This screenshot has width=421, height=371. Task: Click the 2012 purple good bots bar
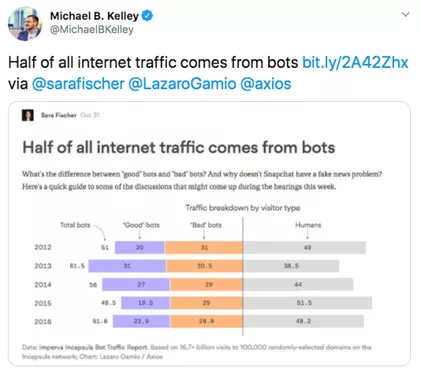click(140, 248)
